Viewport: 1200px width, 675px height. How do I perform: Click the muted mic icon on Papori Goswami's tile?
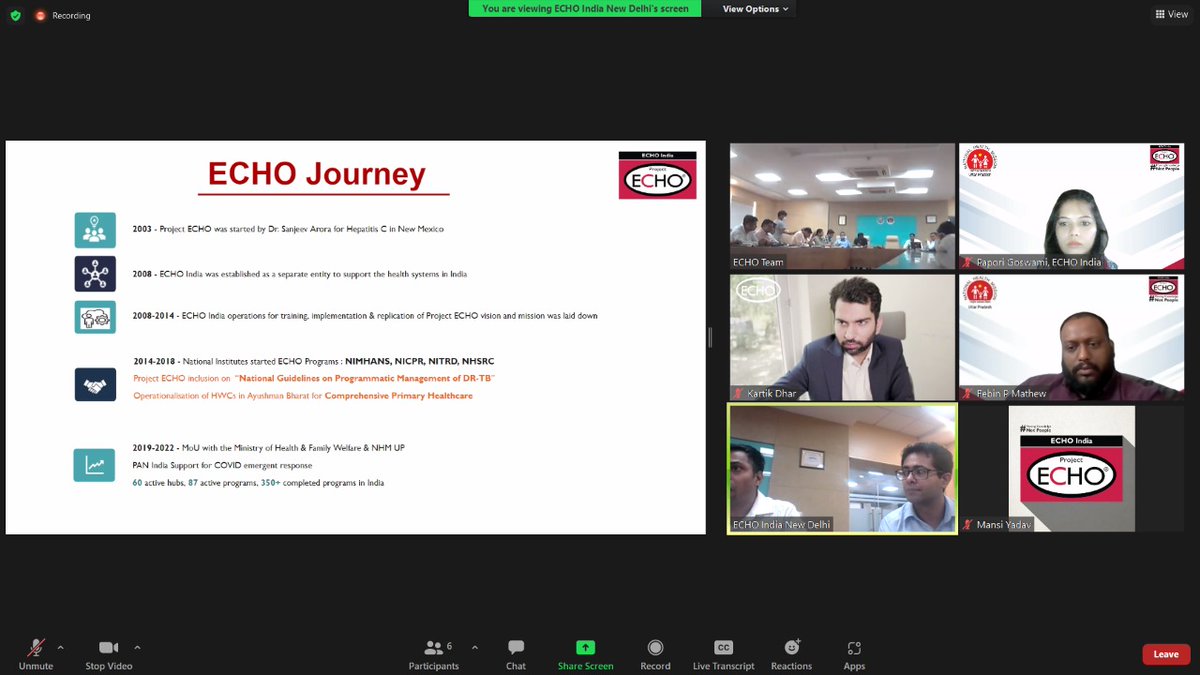968,262
